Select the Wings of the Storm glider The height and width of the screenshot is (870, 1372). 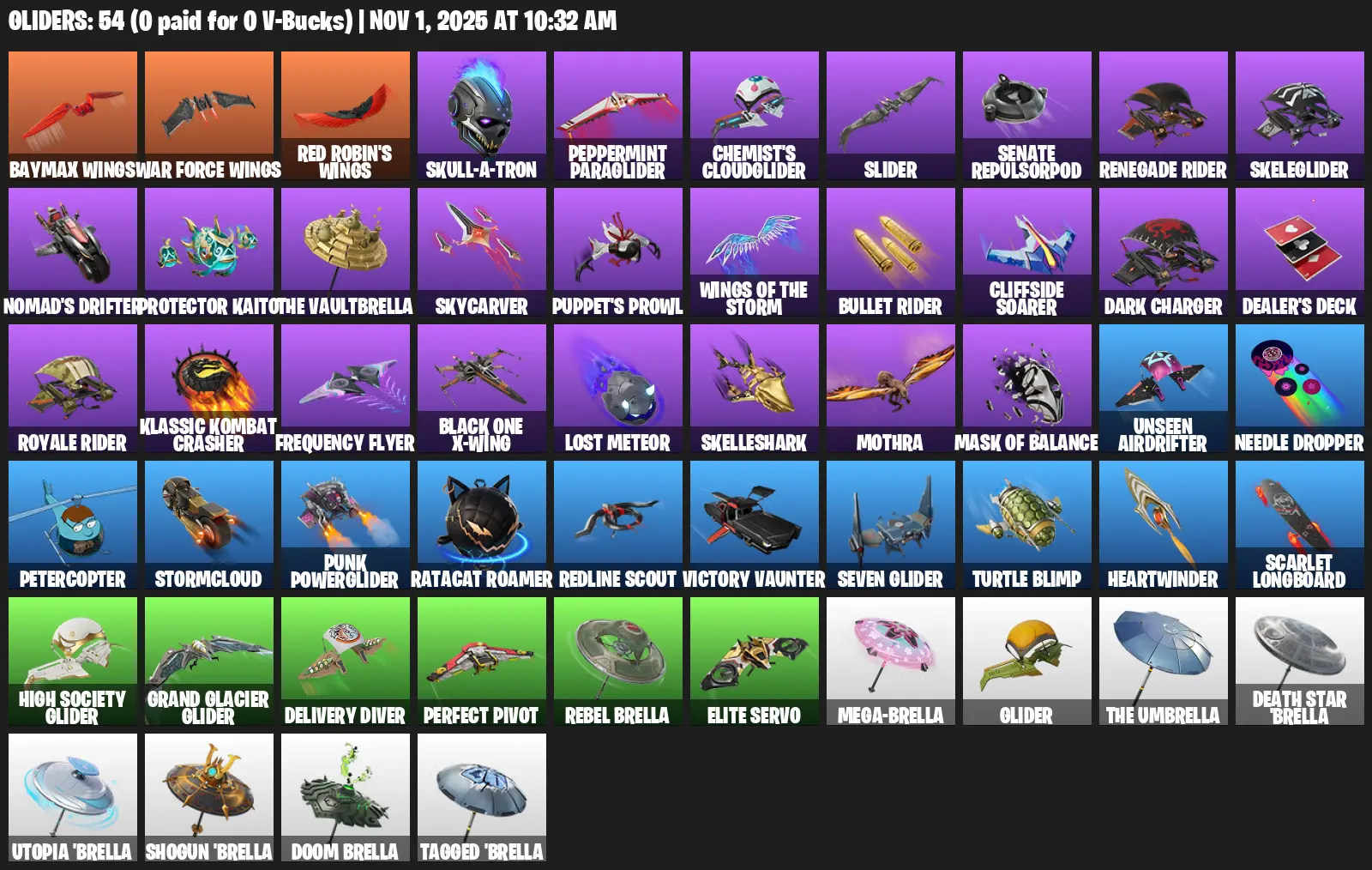point(755,252)
